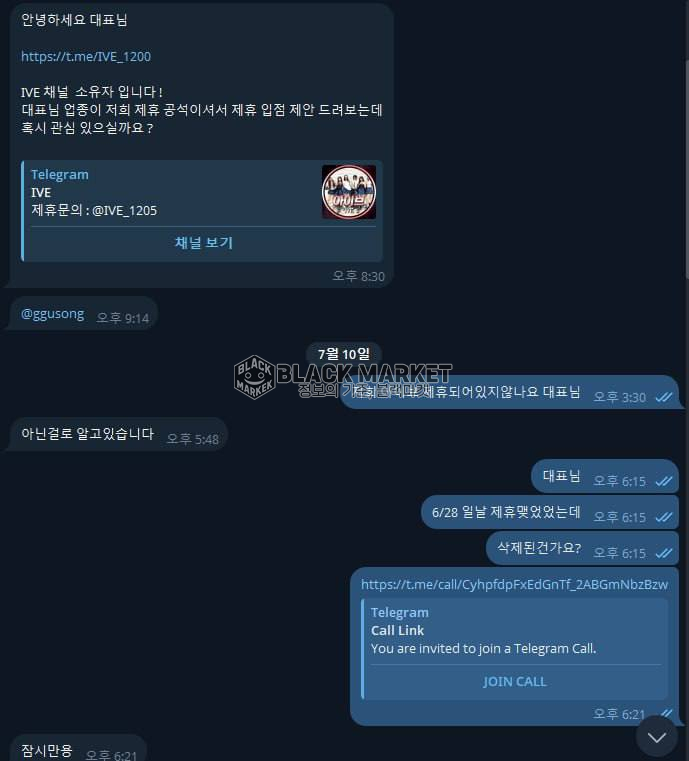Image resolution: width=689 pixels, height=761 pixels.
Task: Open the t.me/IVE_1200 link
Action: pos(86,57)
